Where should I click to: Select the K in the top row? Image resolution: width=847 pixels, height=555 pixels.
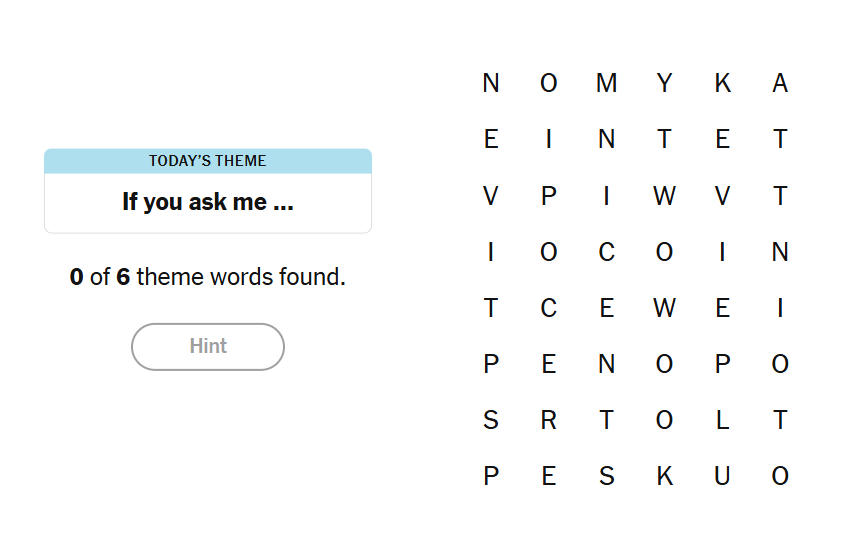point(722,83)
